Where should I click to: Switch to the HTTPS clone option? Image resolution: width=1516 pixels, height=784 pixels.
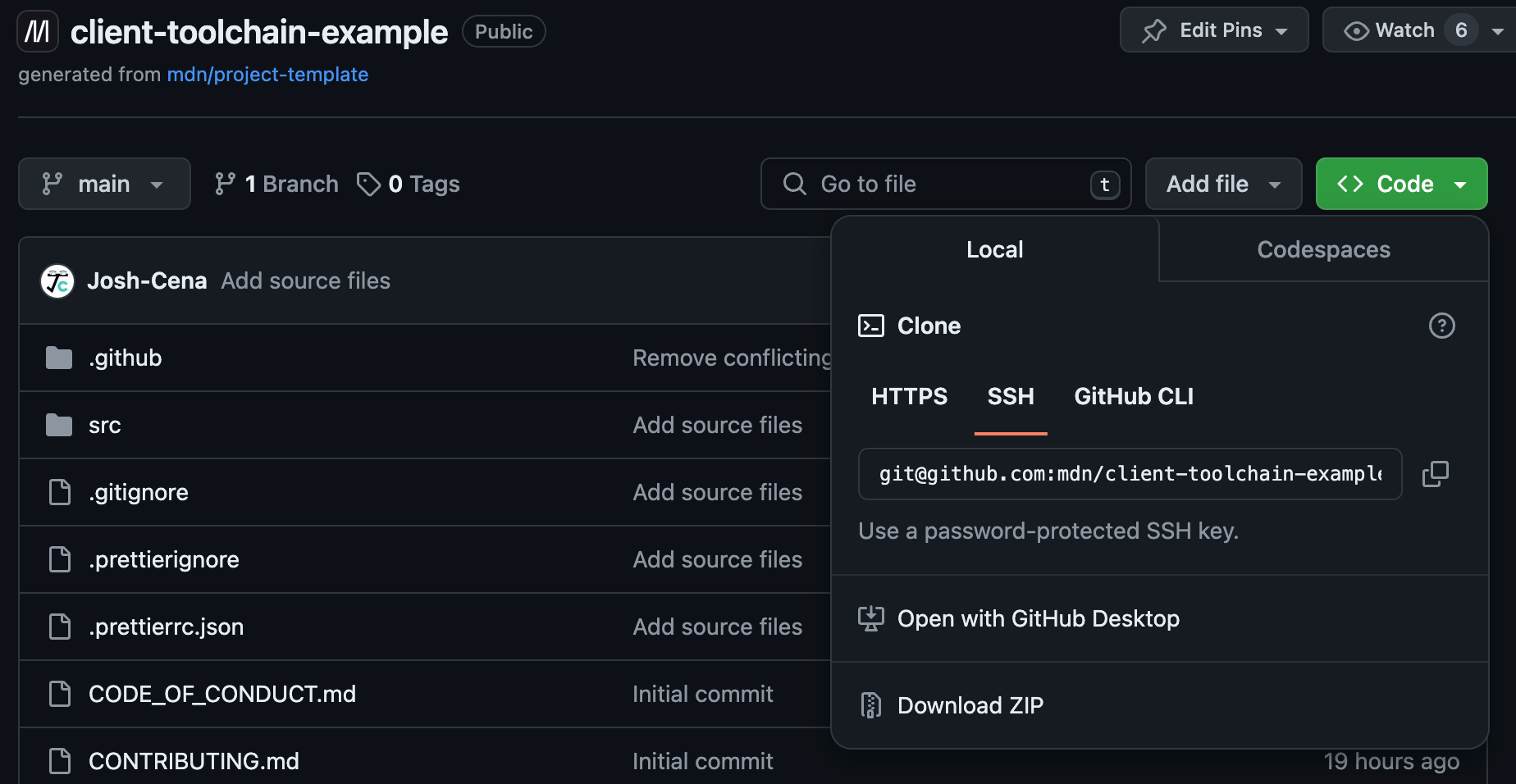[909, 396]
